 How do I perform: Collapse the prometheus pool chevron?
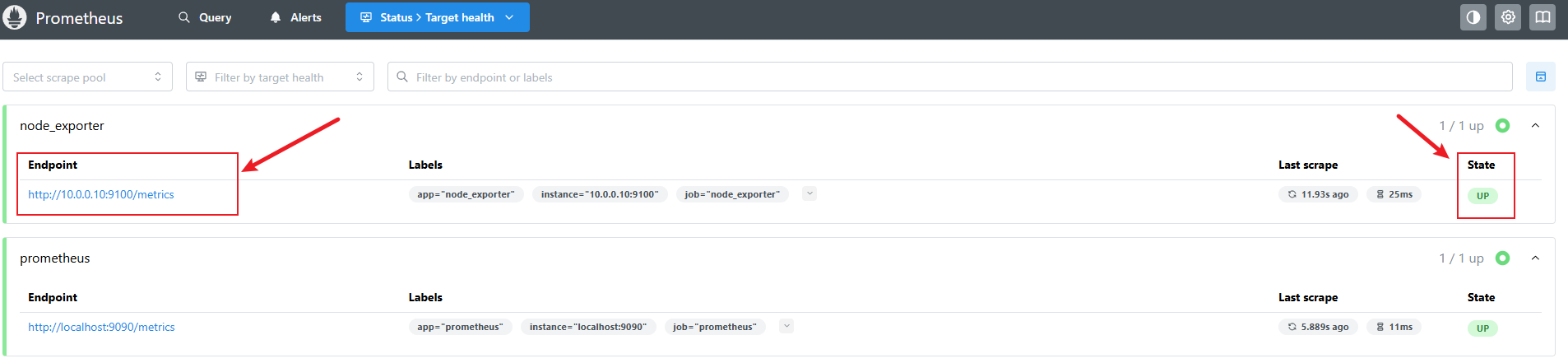point(1535,258)
